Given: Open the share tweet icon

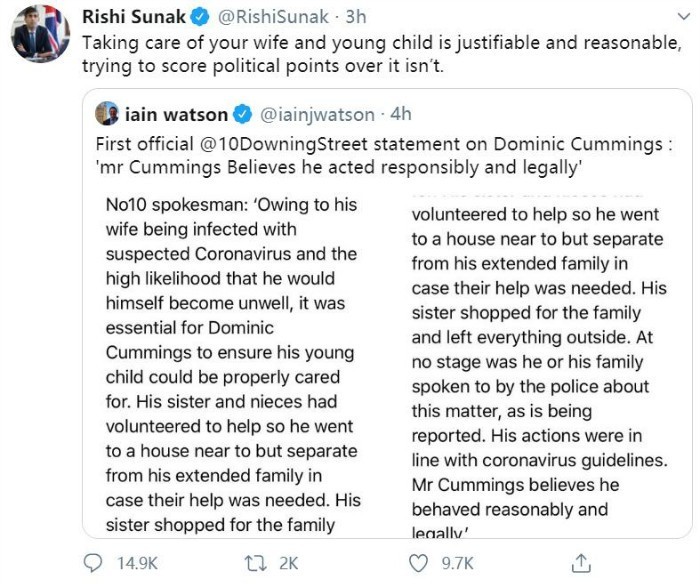Looking at the screenshot, I should pyautogui.click(x=581, y=563).
